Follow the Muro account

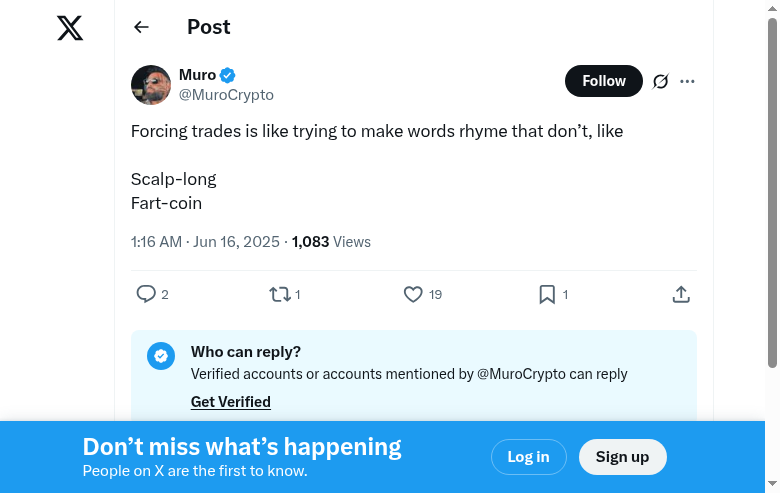[604, 81]
